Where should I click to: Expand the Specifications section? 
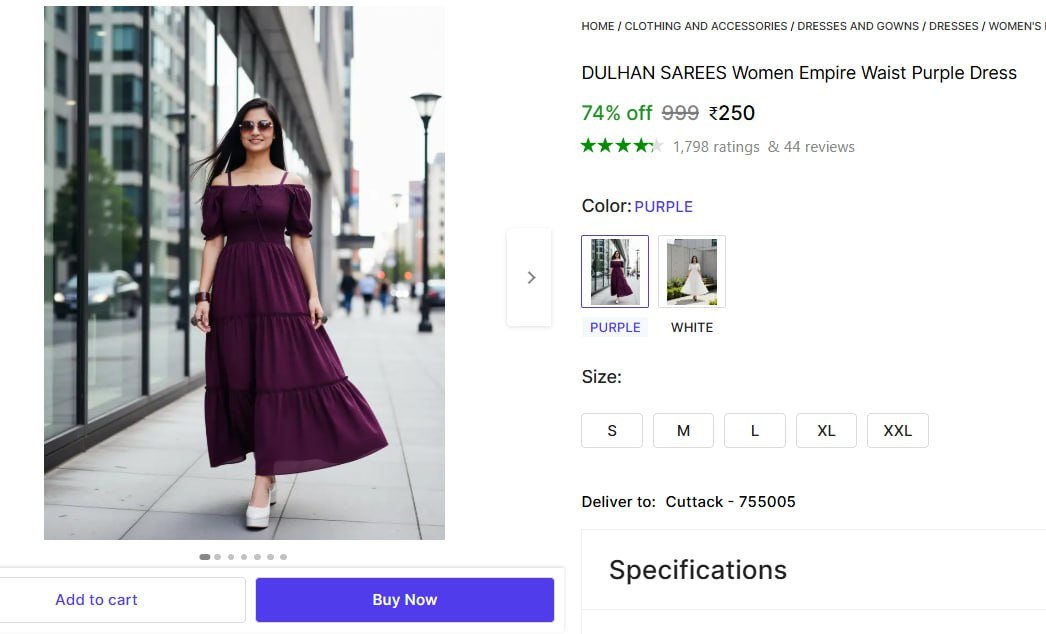(x=697, y=569)
